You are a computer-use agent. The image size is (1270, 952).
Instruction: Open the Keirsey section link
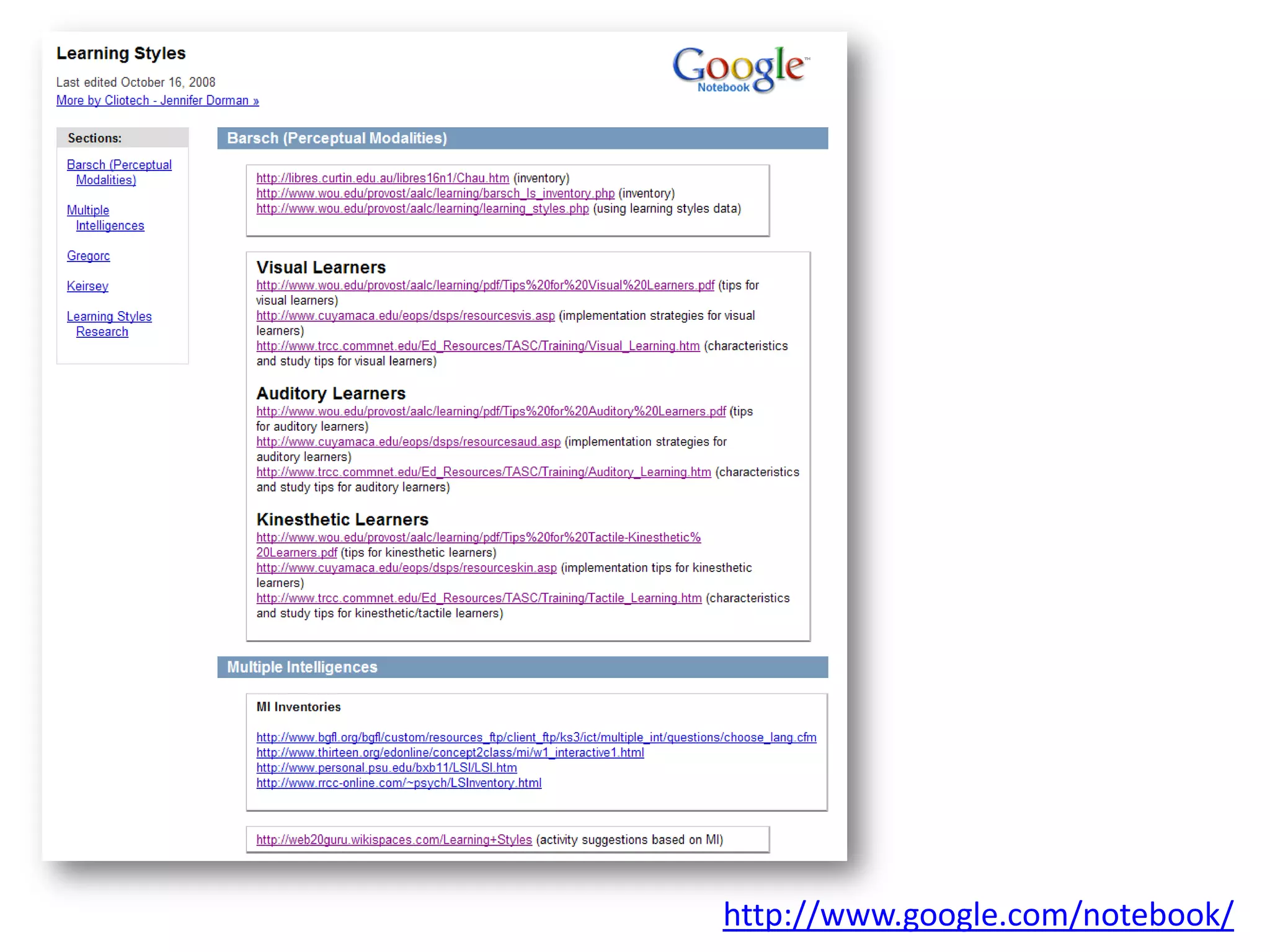[87, 286]
